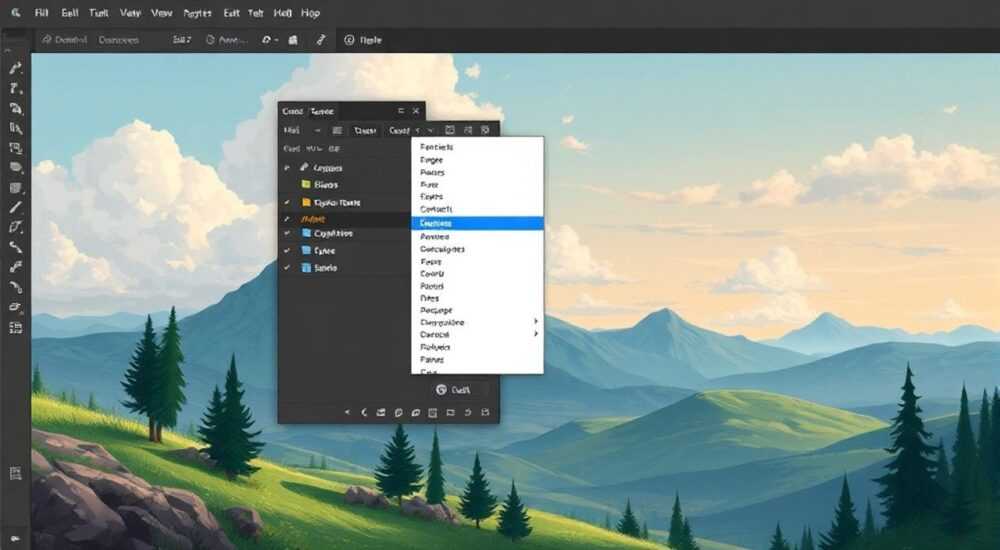This screenshot has width=1000, height=550.
Task: Switch to the "Tarete" tab in the floating panel
Action: [x=322, y=111]
